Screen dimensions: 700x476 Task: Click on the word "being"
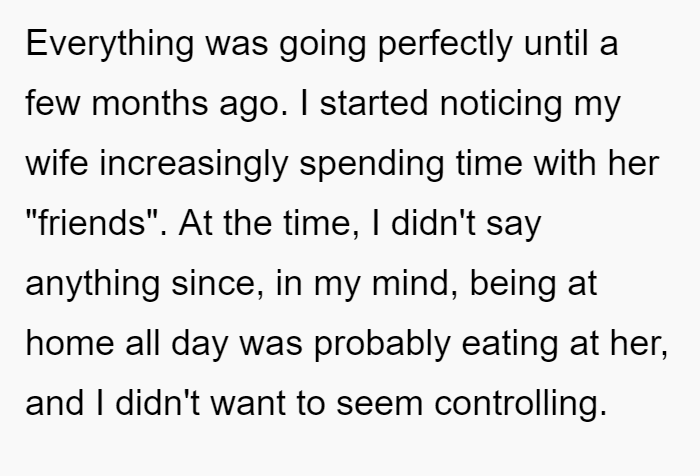(513, 284)
